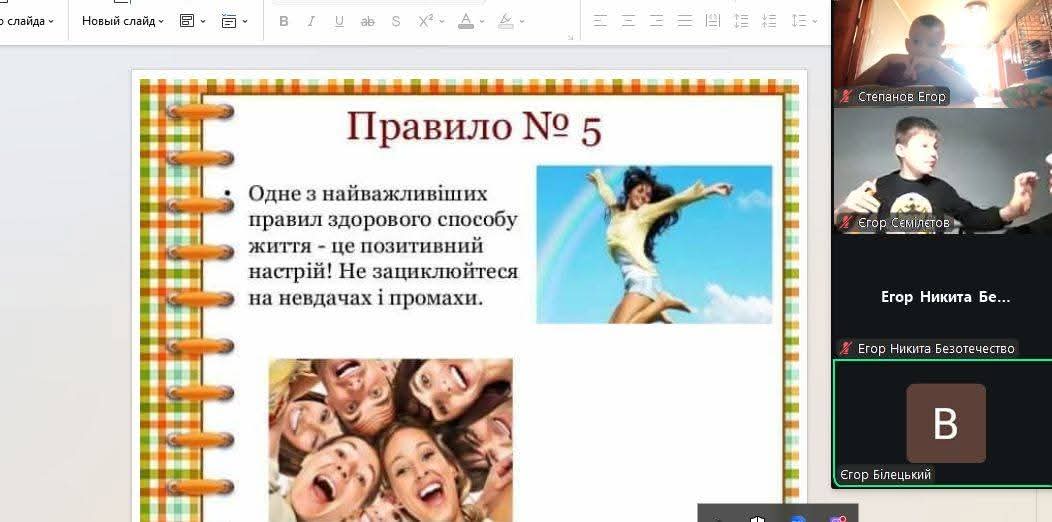Toggle underline formatting

pos(339,21)
